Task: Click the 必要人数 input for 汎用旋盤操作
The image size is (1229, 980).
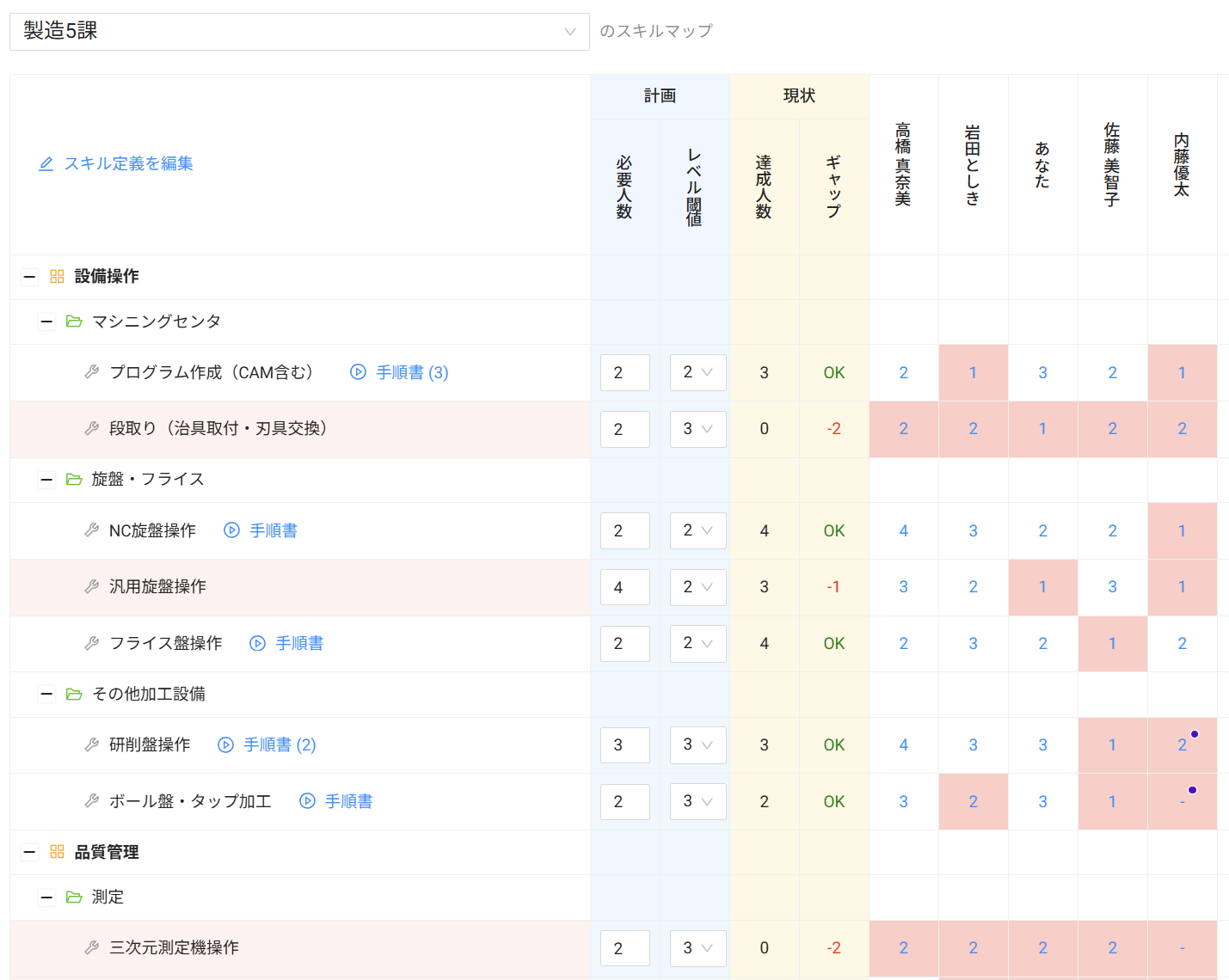Action: pyautogui.click(x=625, y=587)
